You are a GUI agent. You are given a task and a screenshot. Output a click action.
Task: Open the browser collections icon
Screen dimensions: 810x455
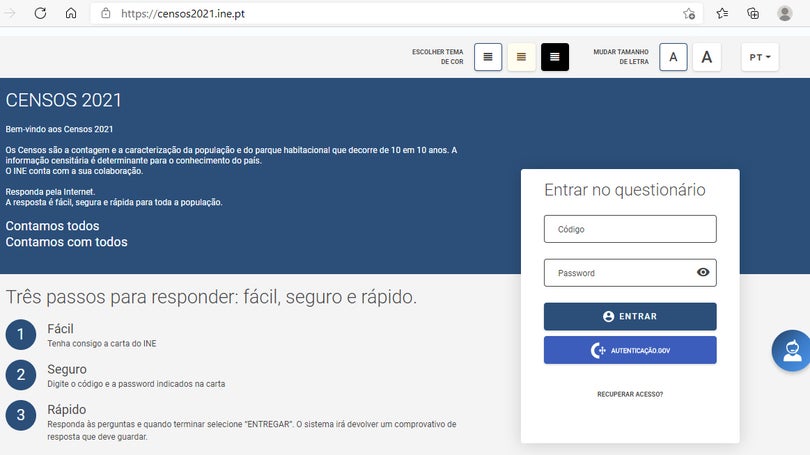[x=753, y=13]
